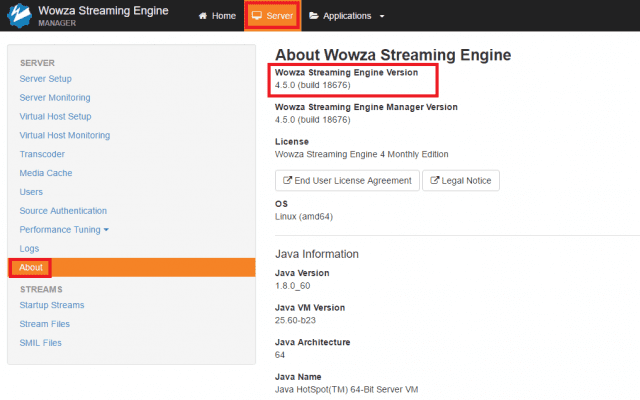Viewport: 640px width, 400px height.
Task: Go to Virtual Host Setup
Action: click(56, 116)
